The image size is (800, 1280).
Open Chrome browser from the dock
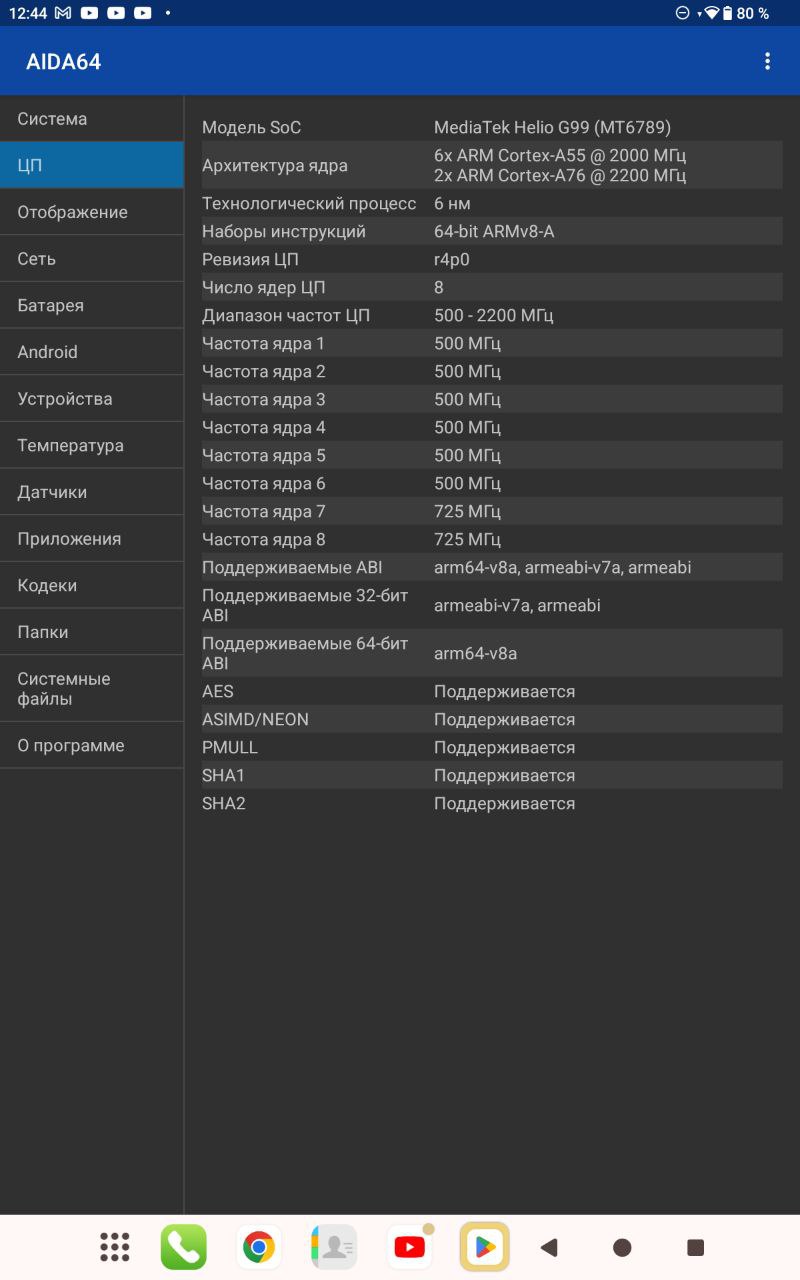coord(259,1247)
